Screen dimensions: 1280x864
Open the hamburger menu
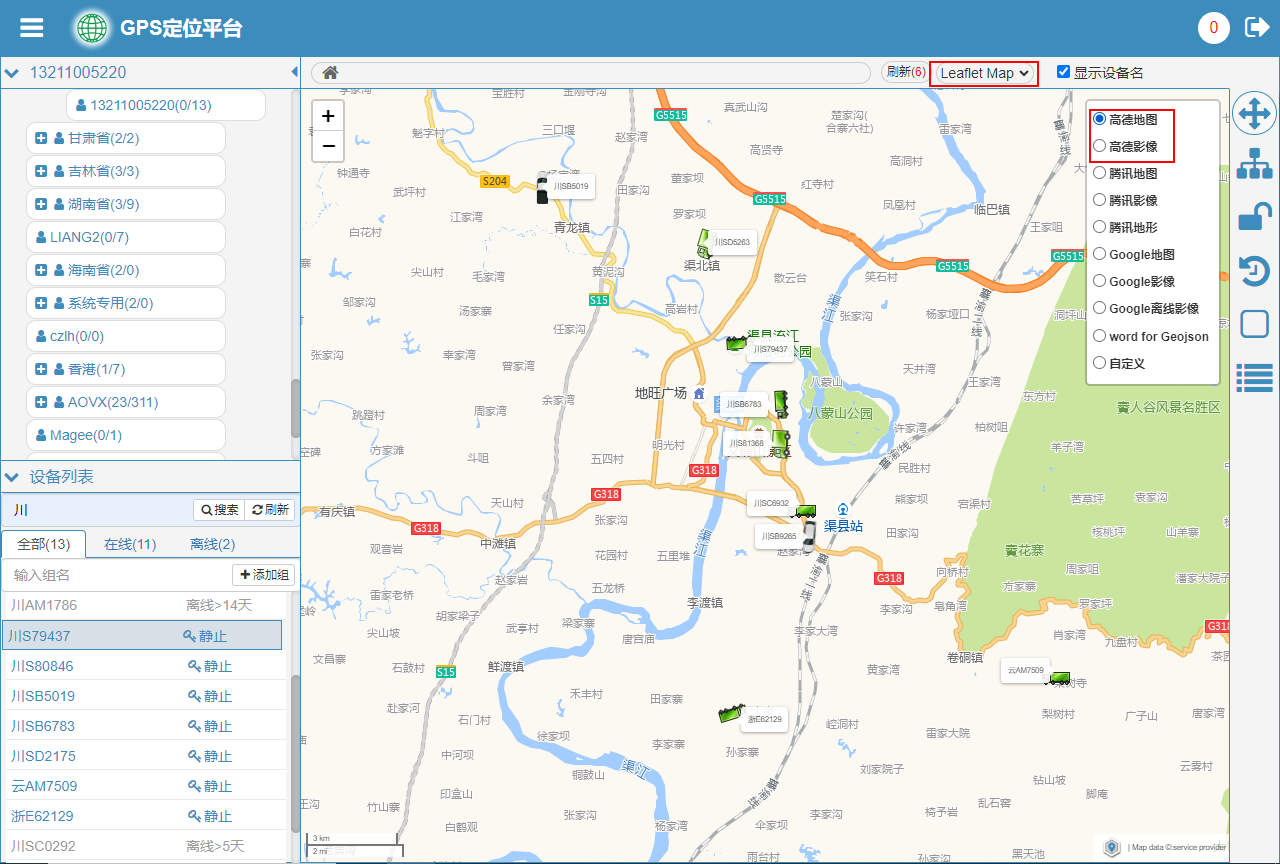[32, 28]
